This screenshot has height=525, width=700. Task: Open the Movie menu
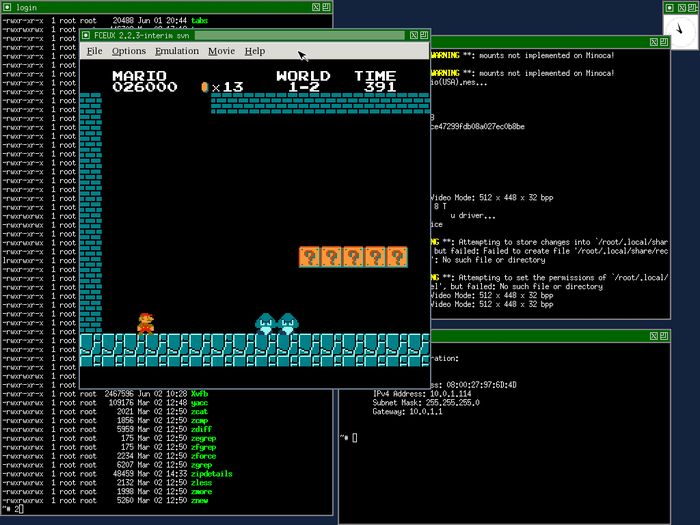click(221, 51)
